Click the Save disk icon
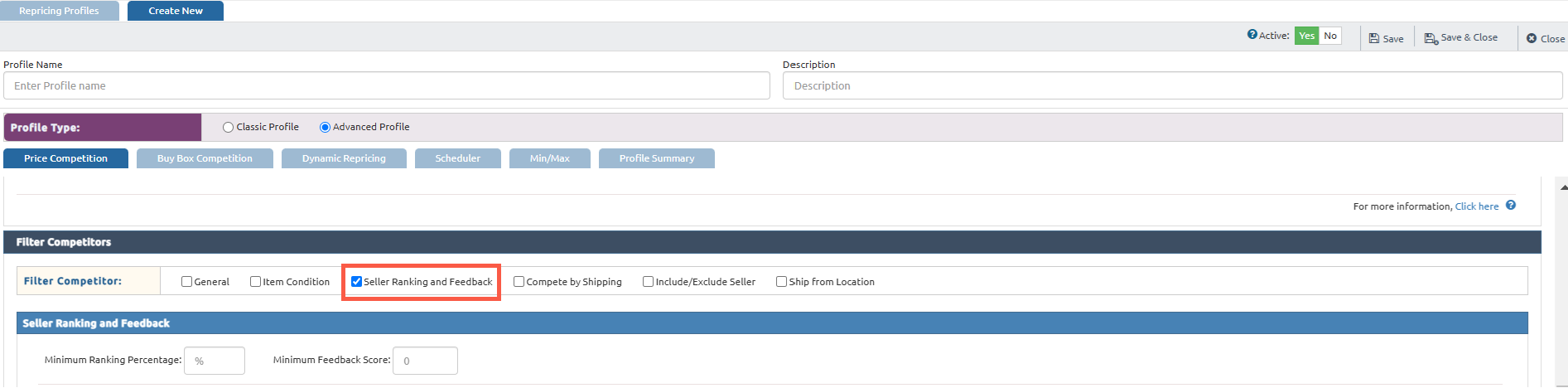 [1374, 38]
